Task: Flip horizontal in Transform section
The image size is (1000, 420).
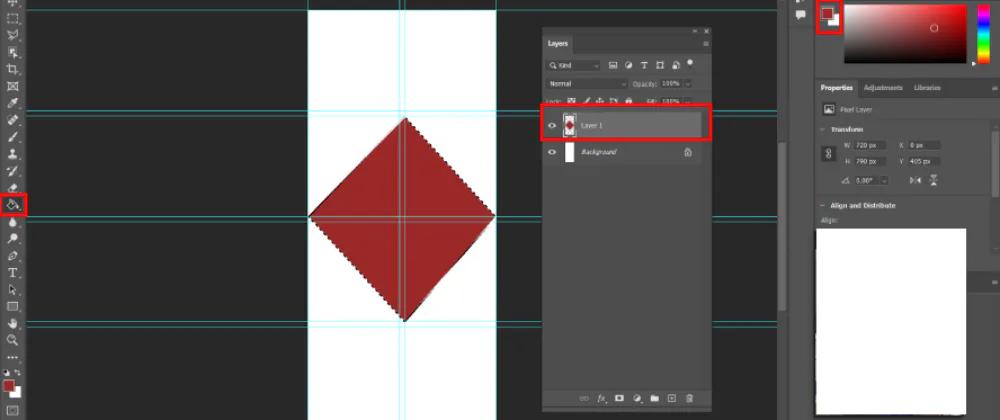Action: click(x=914, y=180)
